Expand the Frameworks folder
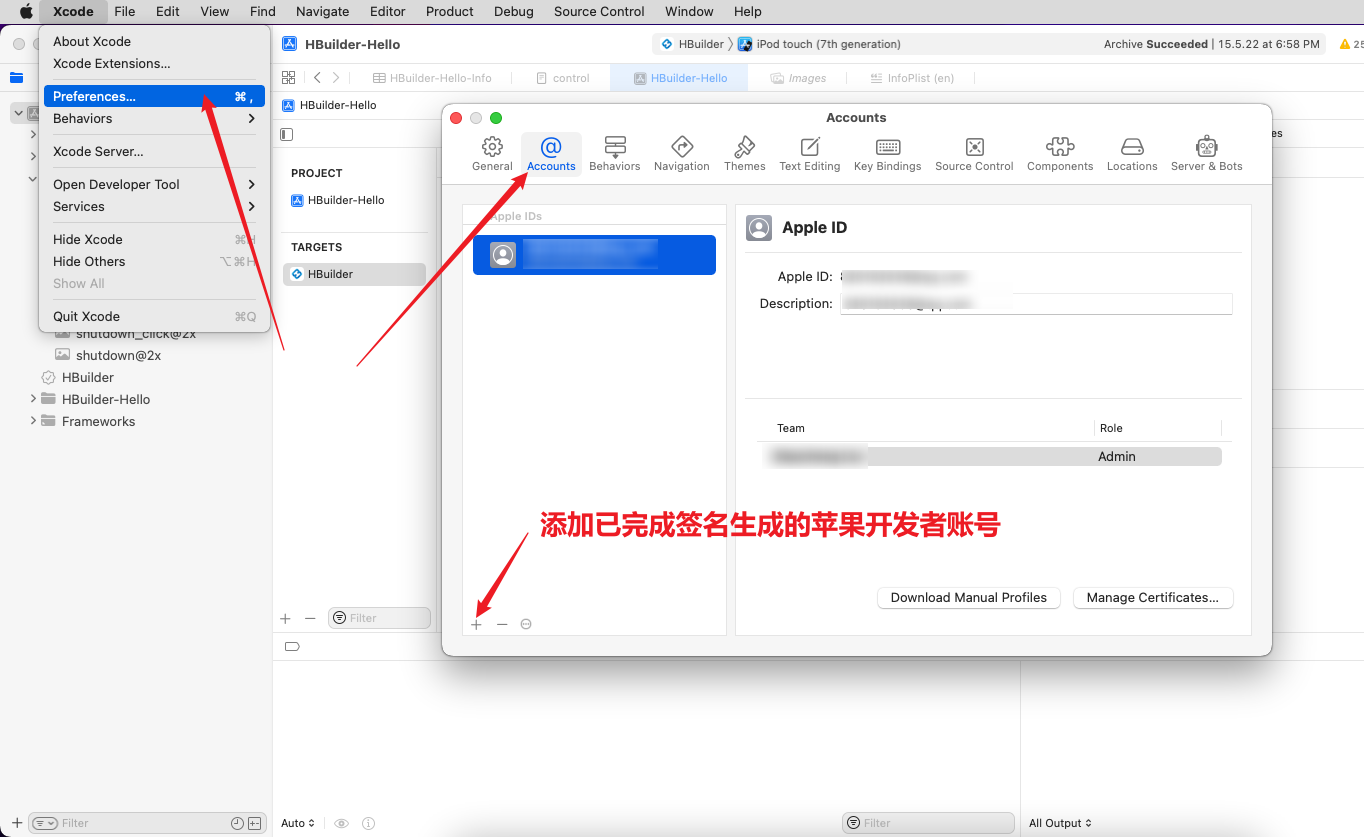Screen dimensions: 1364x837 pyautogui.click(x=33, y=421)
